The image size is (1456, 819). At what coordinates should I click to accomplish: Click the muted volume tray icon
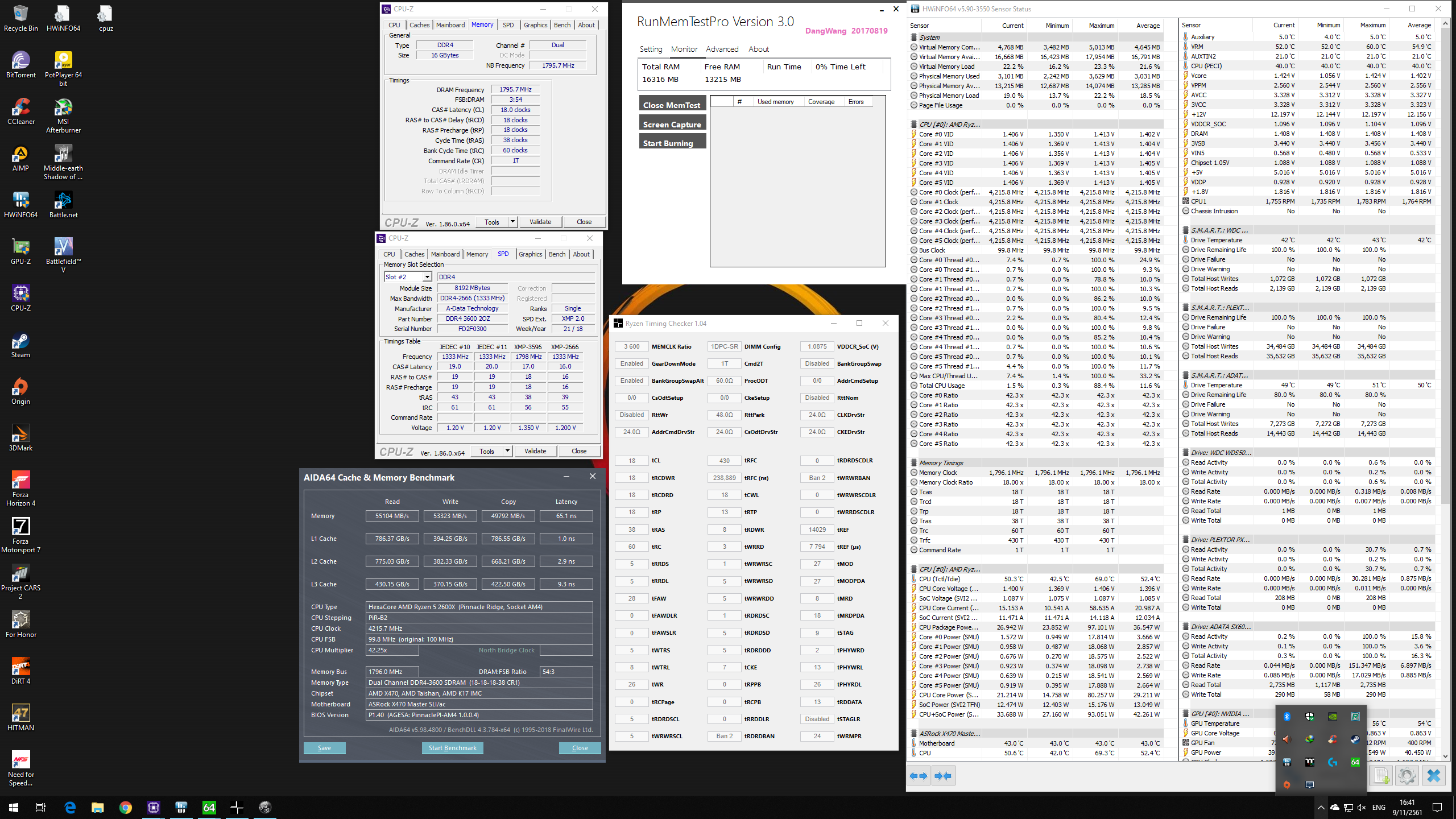1361,808
